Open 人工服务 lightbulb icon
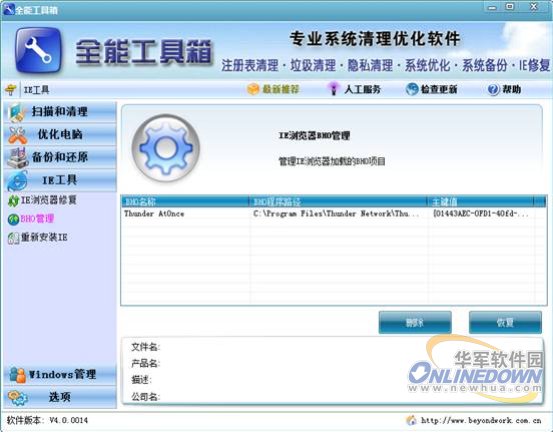Screen dimensions: 553x432 333,89
